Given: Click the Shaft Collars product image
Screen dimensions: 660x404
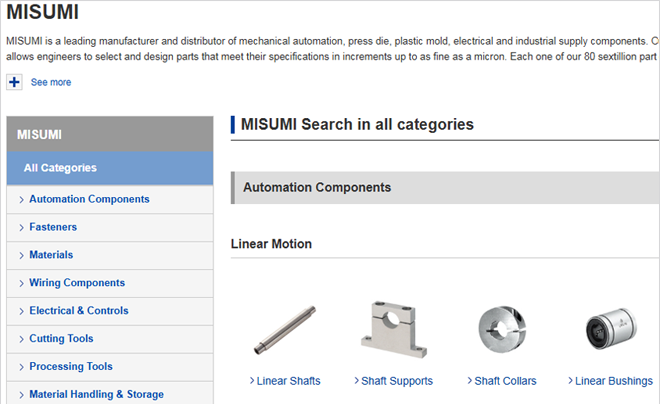Looking at the screenshot, I should coord(504,330).
